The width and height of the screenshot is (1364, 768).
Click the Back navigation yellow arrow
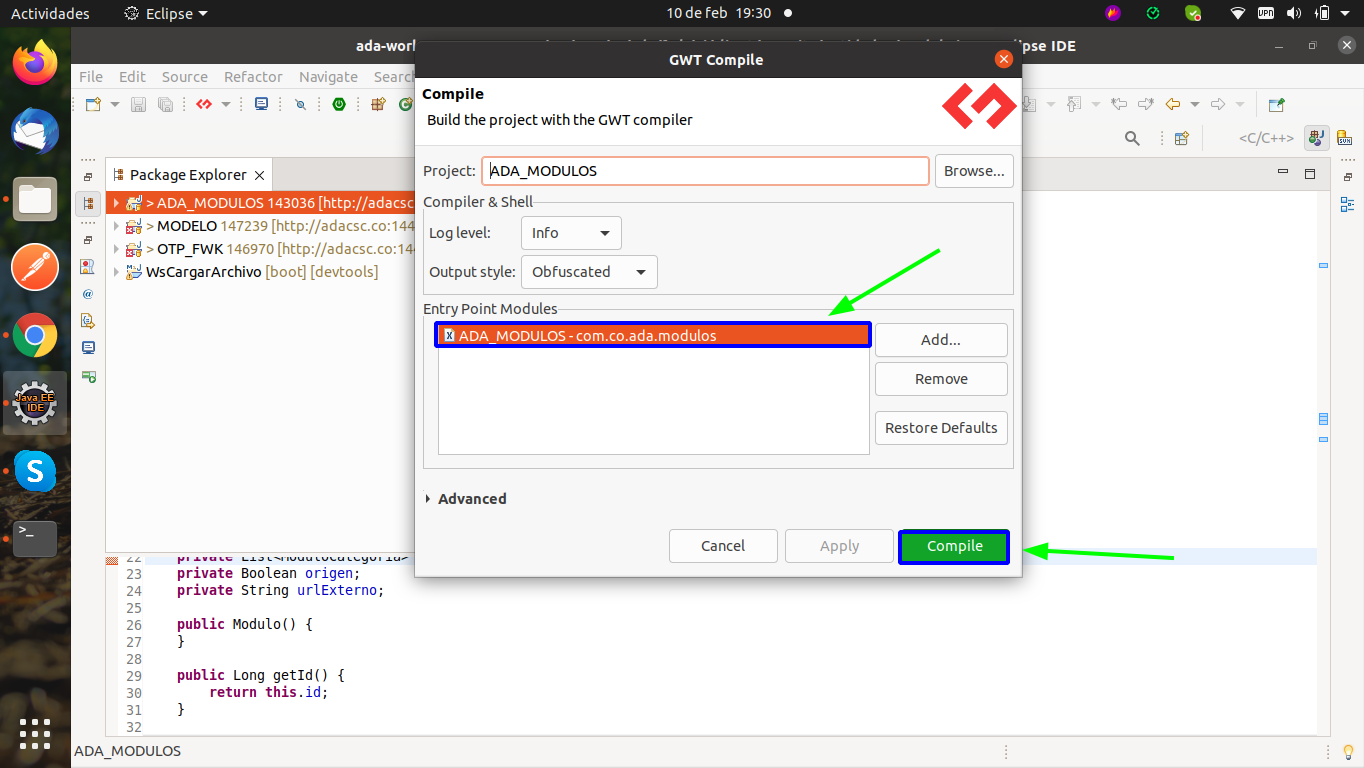1173,104
